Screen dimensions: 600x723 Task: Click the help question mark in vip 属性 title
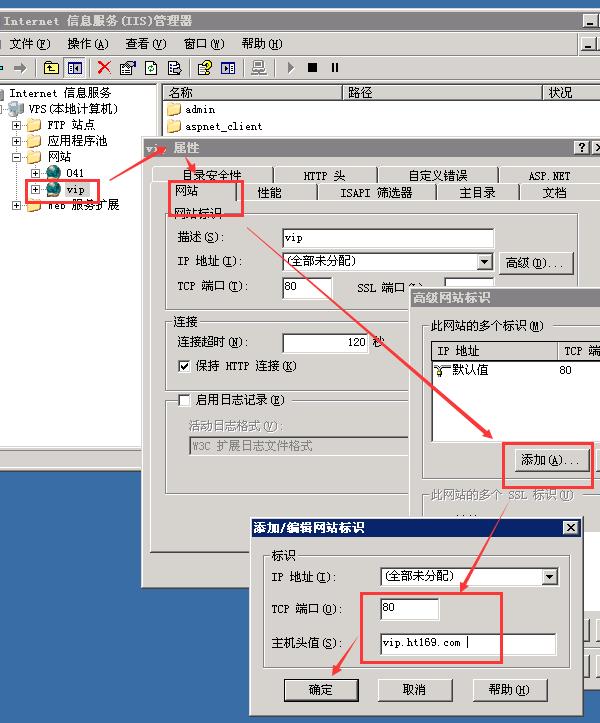pos(582,148)
